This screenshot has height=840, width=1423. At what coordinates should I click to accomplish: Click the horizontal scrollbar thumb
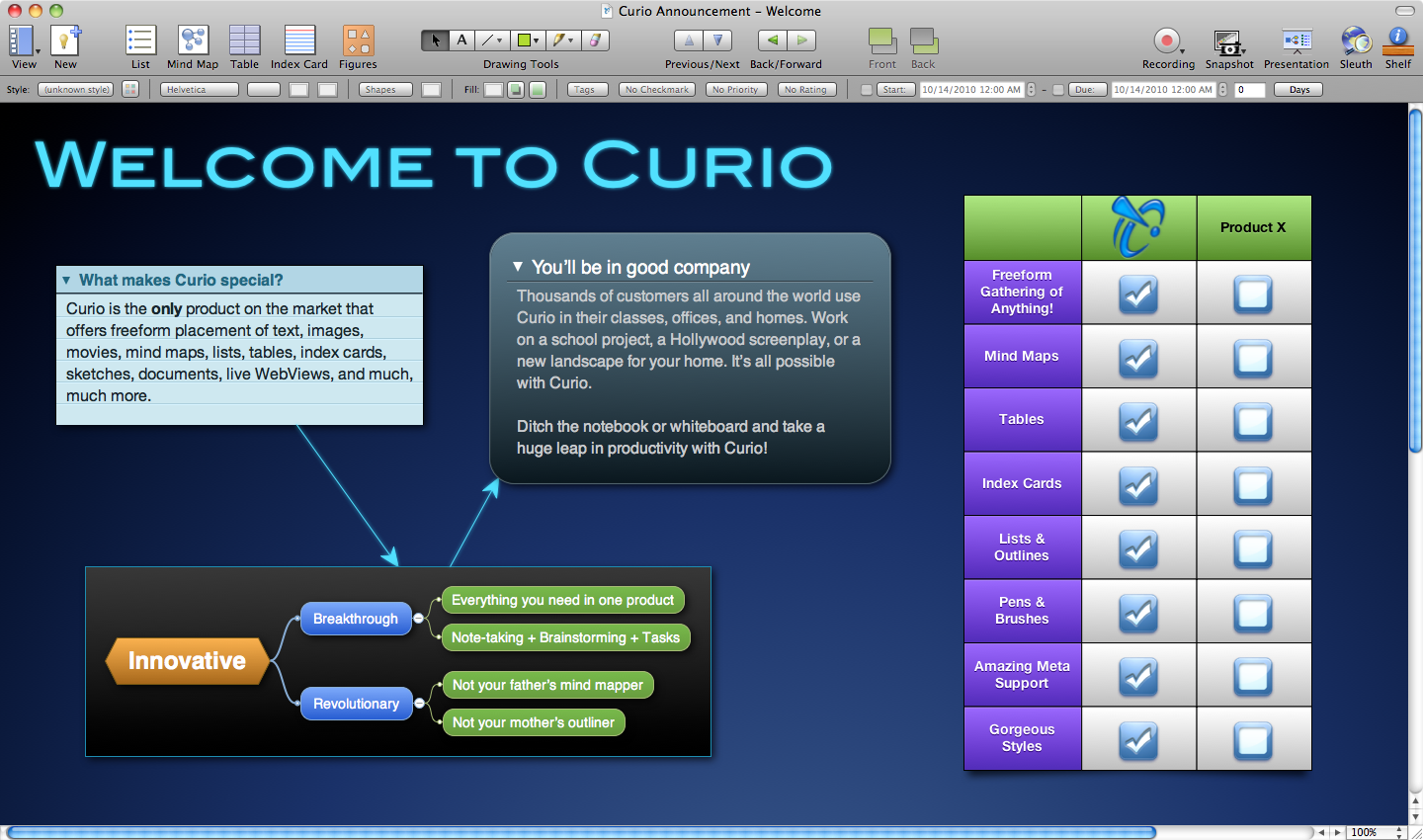[581, 832]
